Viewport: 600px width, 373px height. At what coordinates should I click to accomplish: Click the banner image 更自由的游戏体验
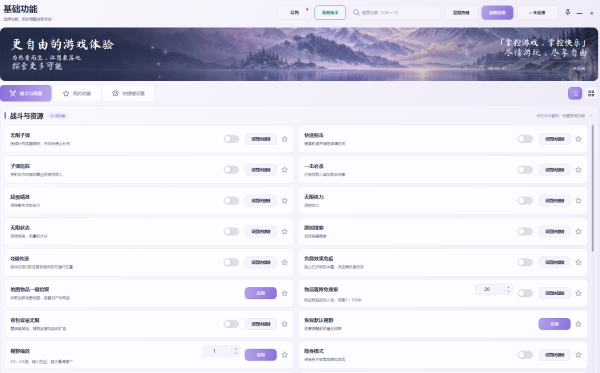click(x=299, y=54)
